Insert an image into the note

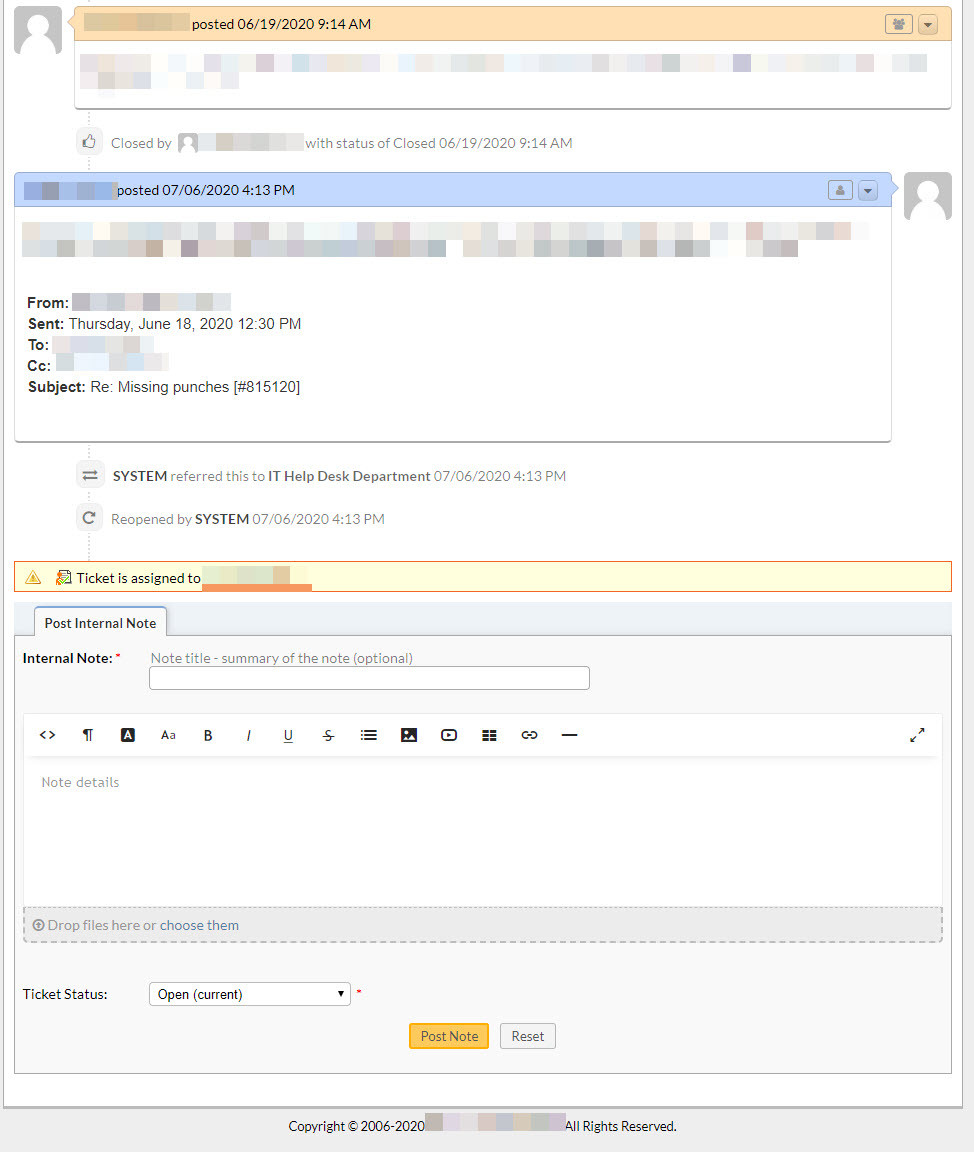[409, 735]
